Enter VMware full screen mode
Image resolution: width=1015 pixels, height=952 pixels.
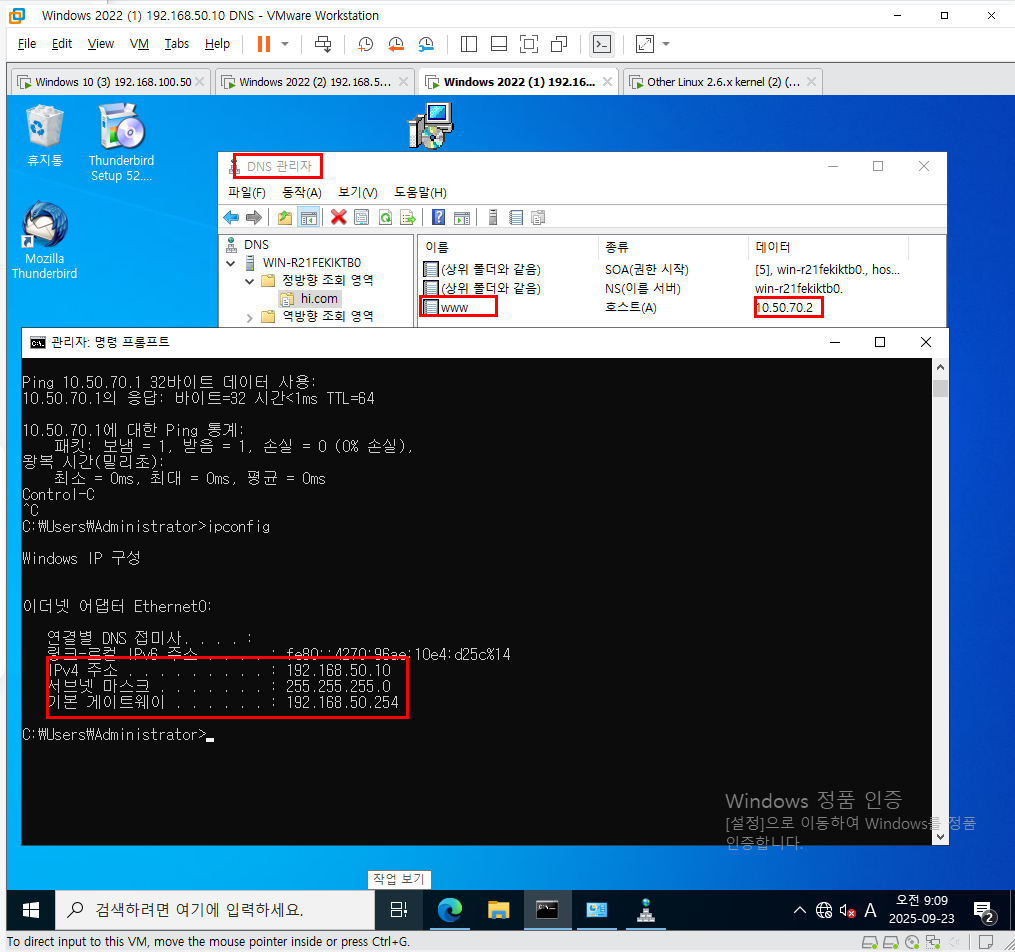[529, 44]
